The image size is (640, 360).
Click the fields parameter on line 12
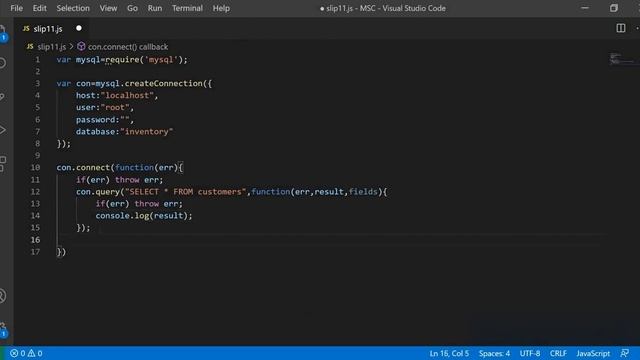click(x=363, y=191)
